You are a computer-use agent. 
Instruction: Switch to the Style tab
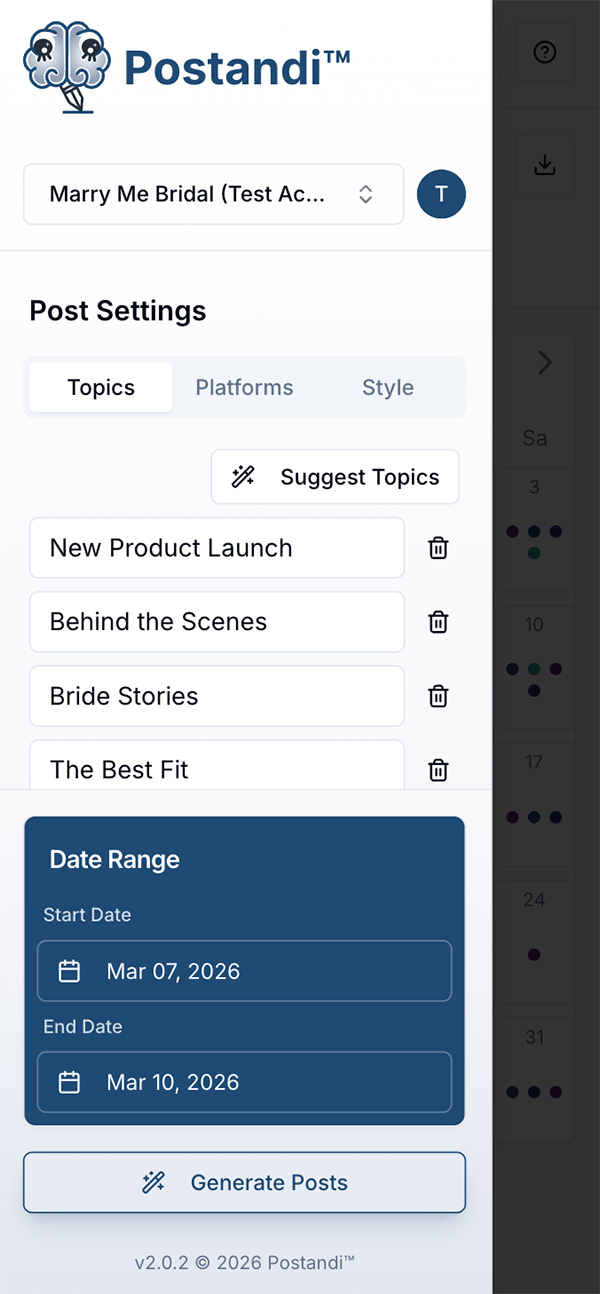[x=387, y=388]
